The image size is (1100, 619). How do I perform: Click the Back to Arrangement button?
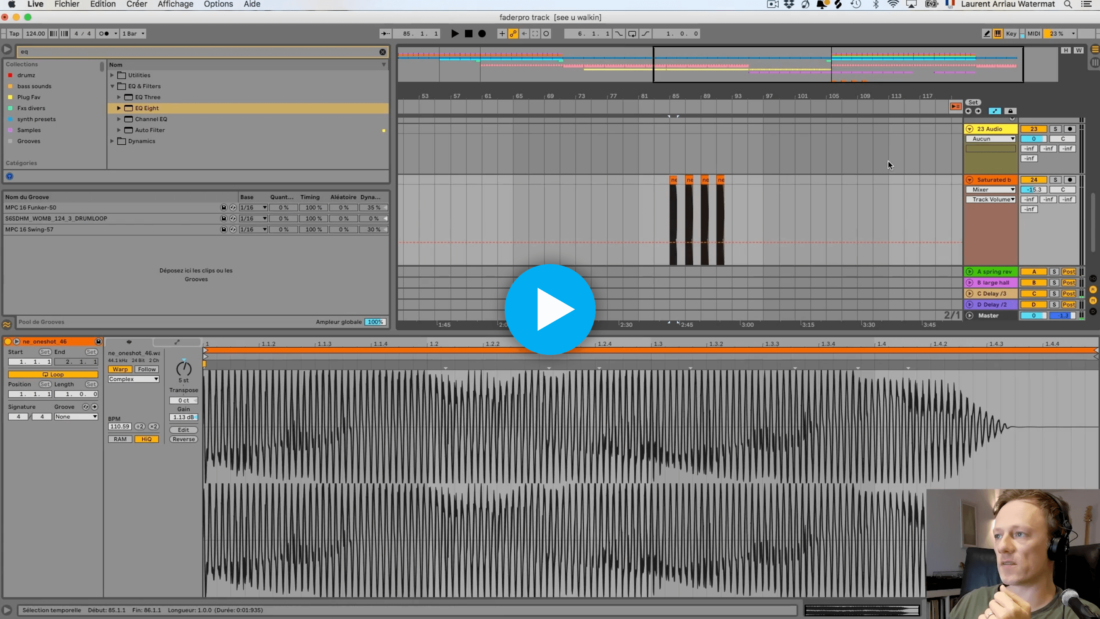coord(955,107)
